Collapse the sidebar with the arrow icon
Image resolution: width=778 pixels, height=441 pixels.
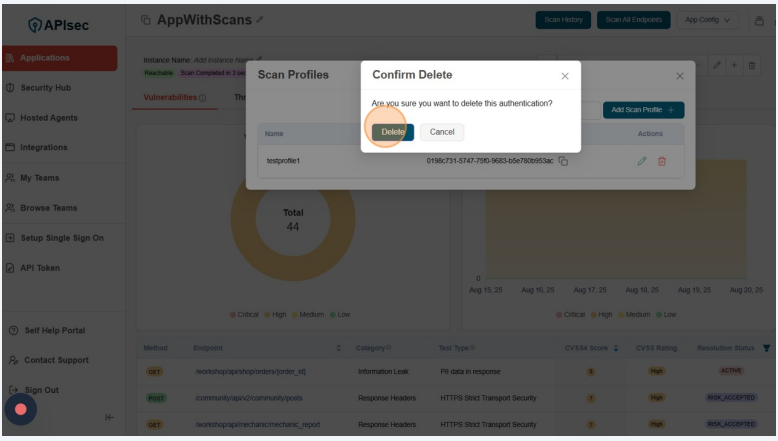click(x=109, y=417)
